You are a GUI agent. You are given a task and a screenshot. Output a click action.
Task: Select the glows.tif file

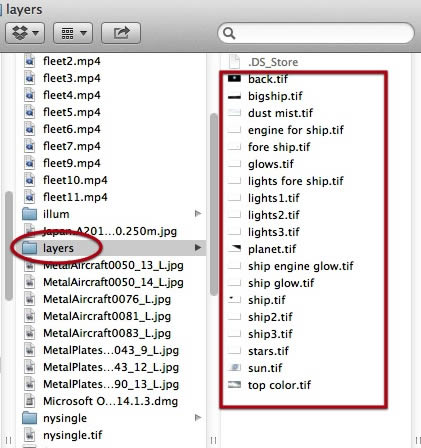[271, 164]
